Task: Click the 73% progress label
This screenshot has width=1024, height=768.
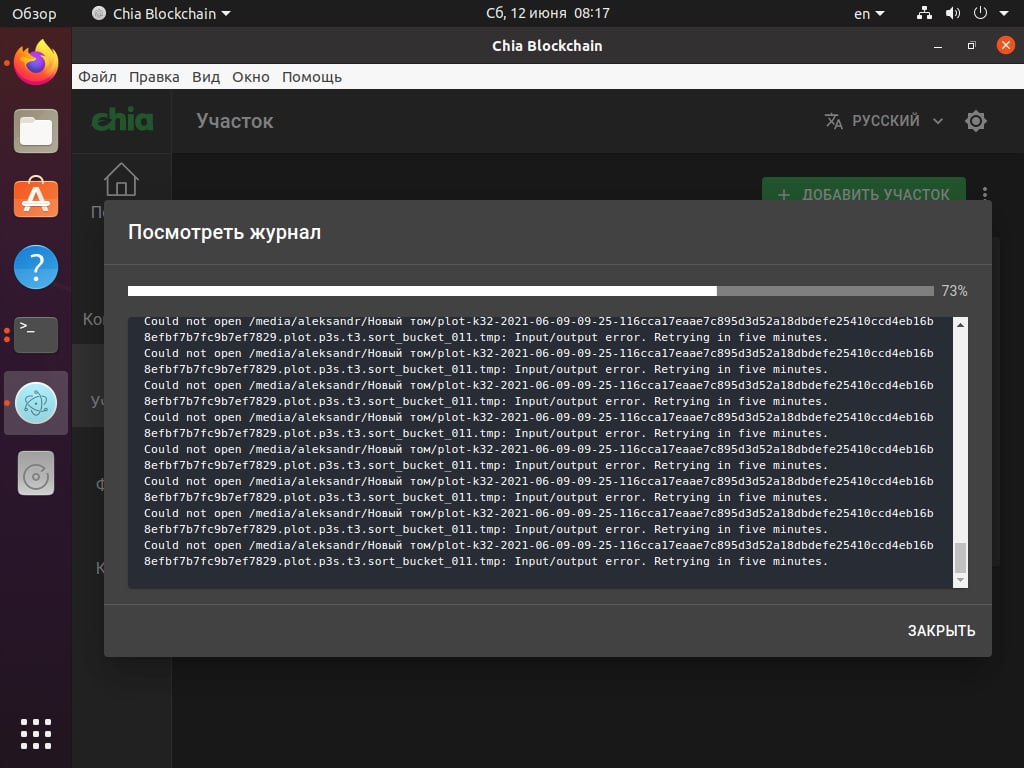Action: coord(954,291)
